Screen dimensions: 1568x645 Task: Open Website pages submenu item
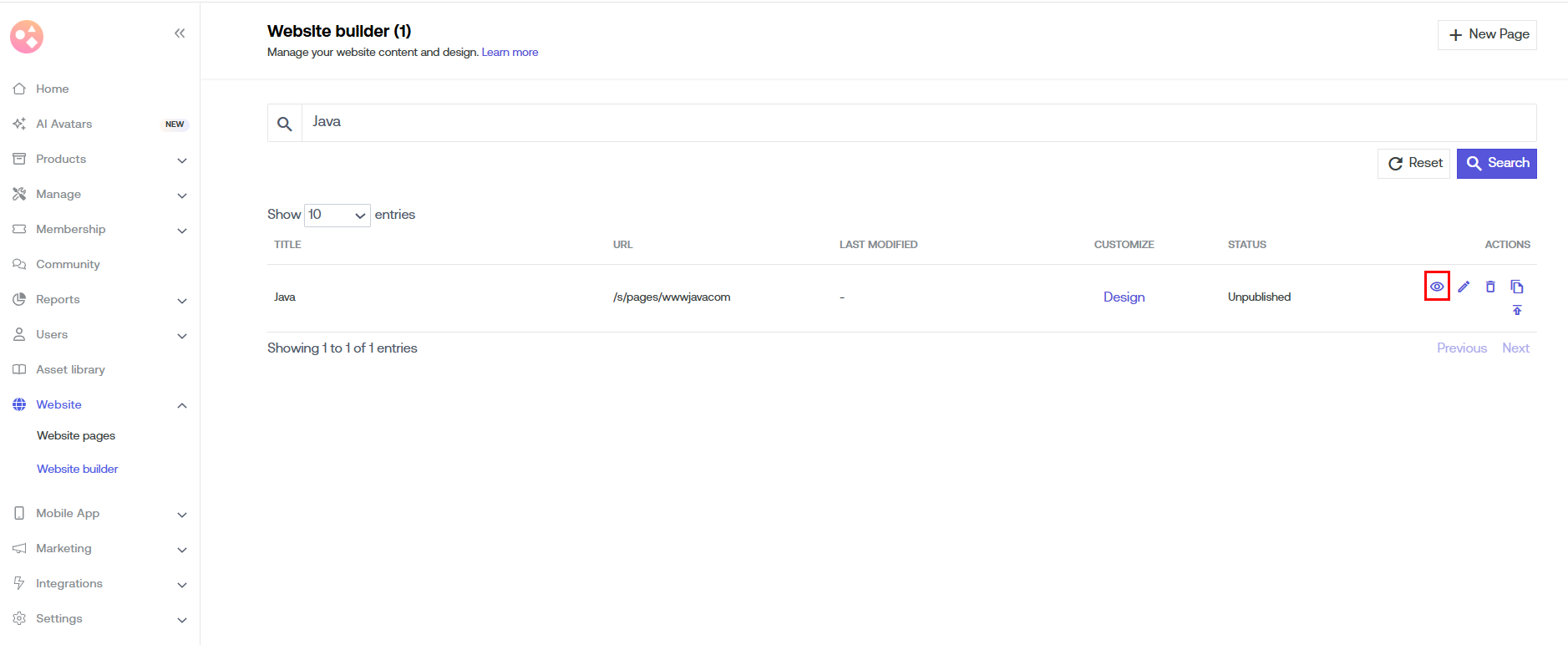[x=76, y=435]
